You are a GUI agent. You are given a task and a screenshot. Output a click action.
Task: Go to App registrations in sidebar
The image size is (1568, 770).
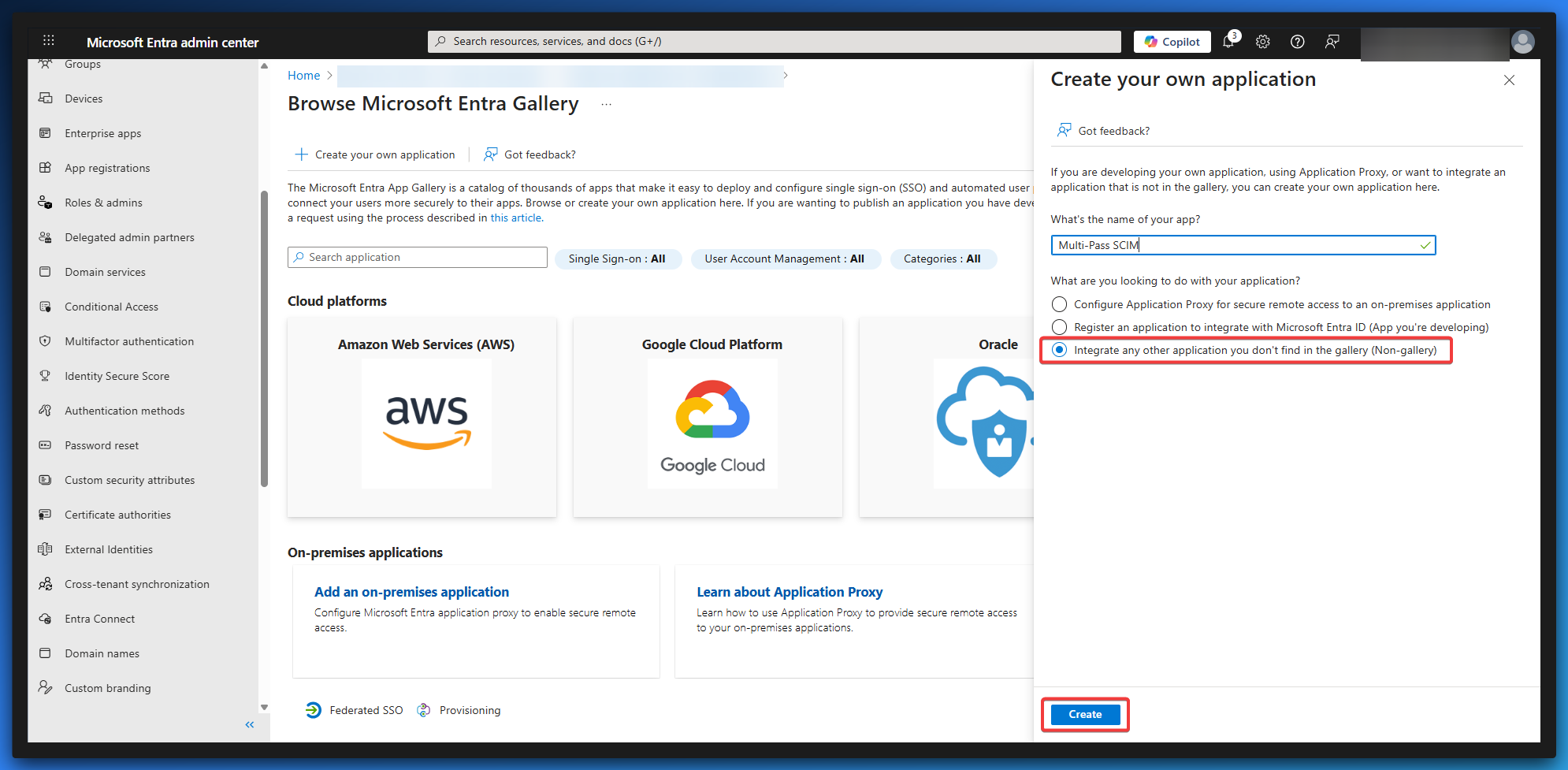click(x=107, y=168)
